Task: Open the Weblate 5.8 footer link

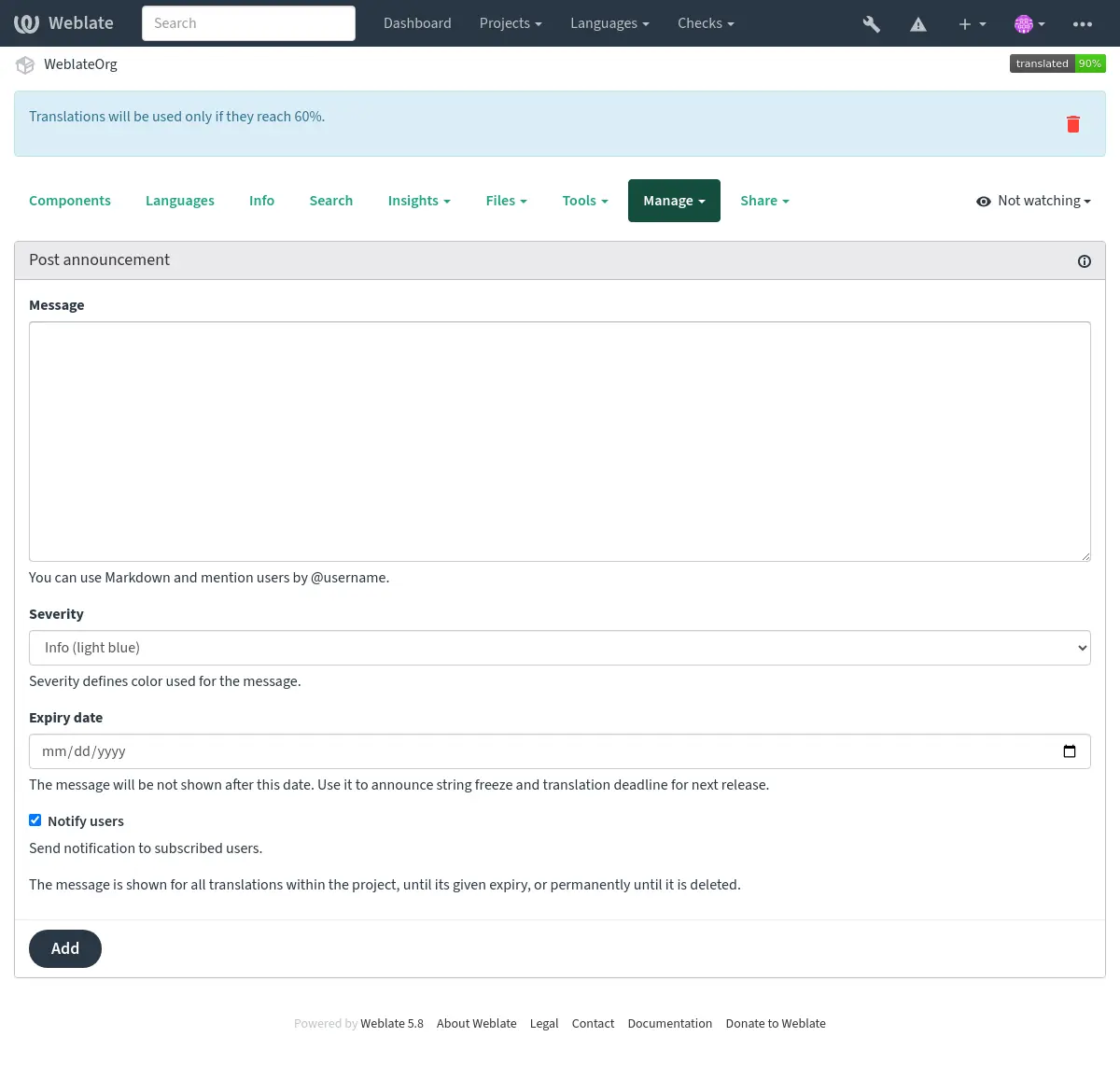Action: (392, 1024)
